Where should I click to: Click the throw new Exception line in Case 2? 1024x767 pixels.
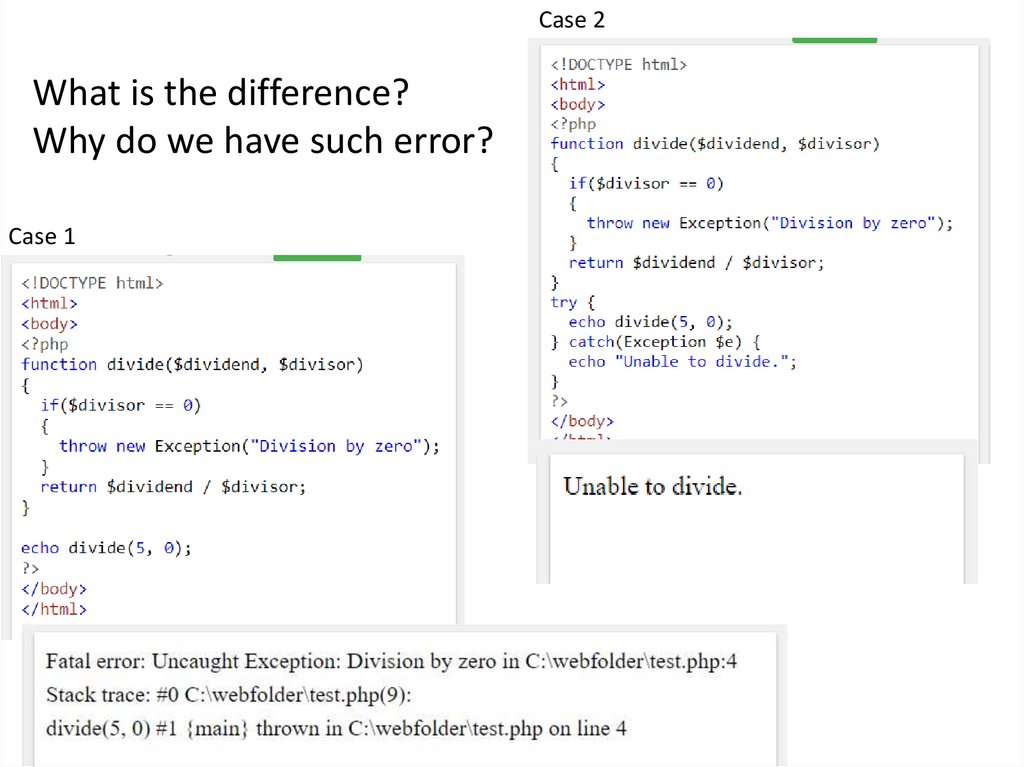(770, 223)
